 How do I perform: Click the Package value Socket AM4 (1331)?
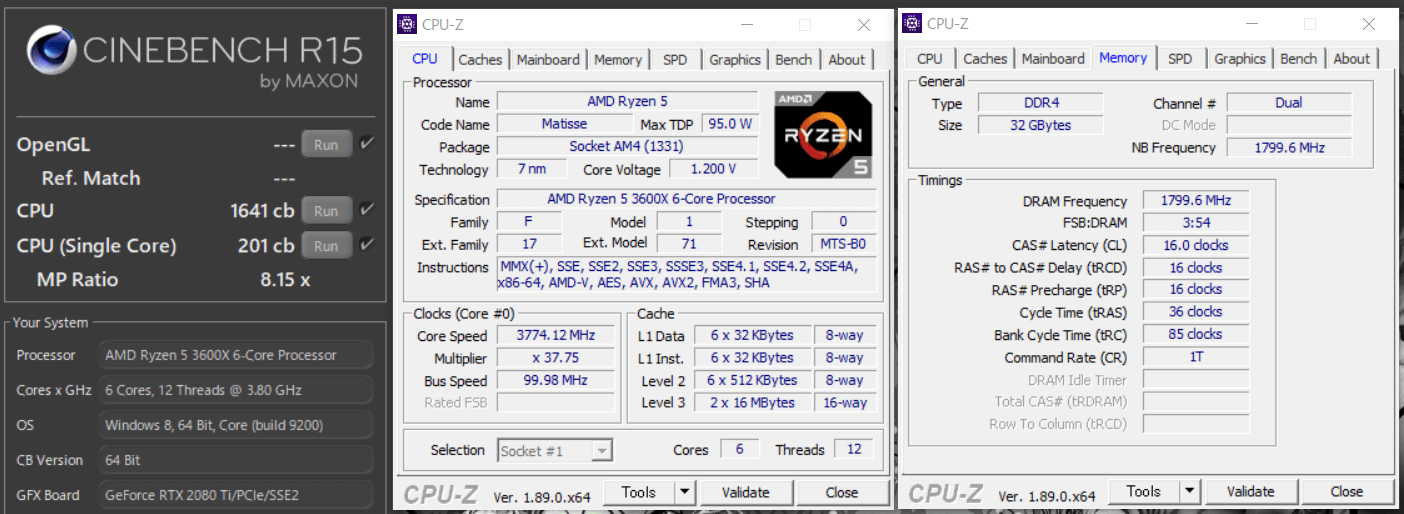pyautogui.click(x=627, y=146)
